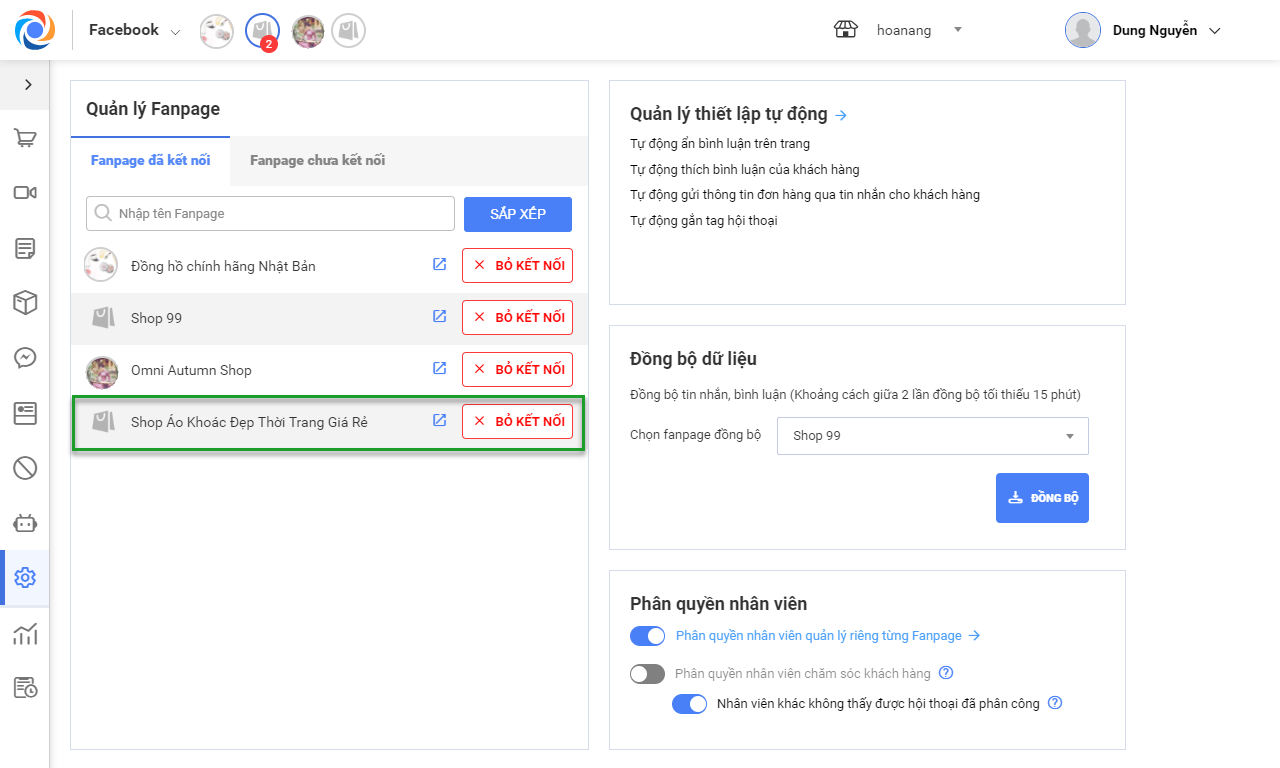
Task: Open the reports chart sidebar icon
Action: point(25,633)
